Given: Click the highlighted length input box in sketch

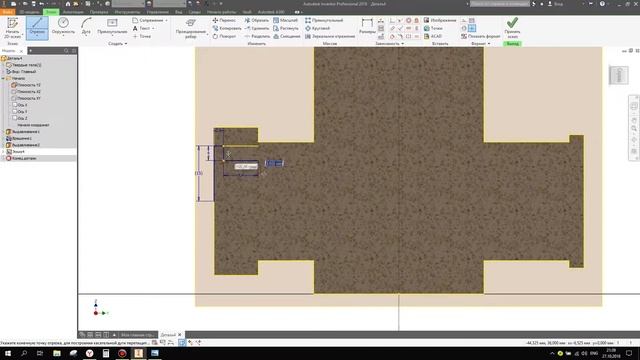Looking at the screenshot, I should click(274, 163).
